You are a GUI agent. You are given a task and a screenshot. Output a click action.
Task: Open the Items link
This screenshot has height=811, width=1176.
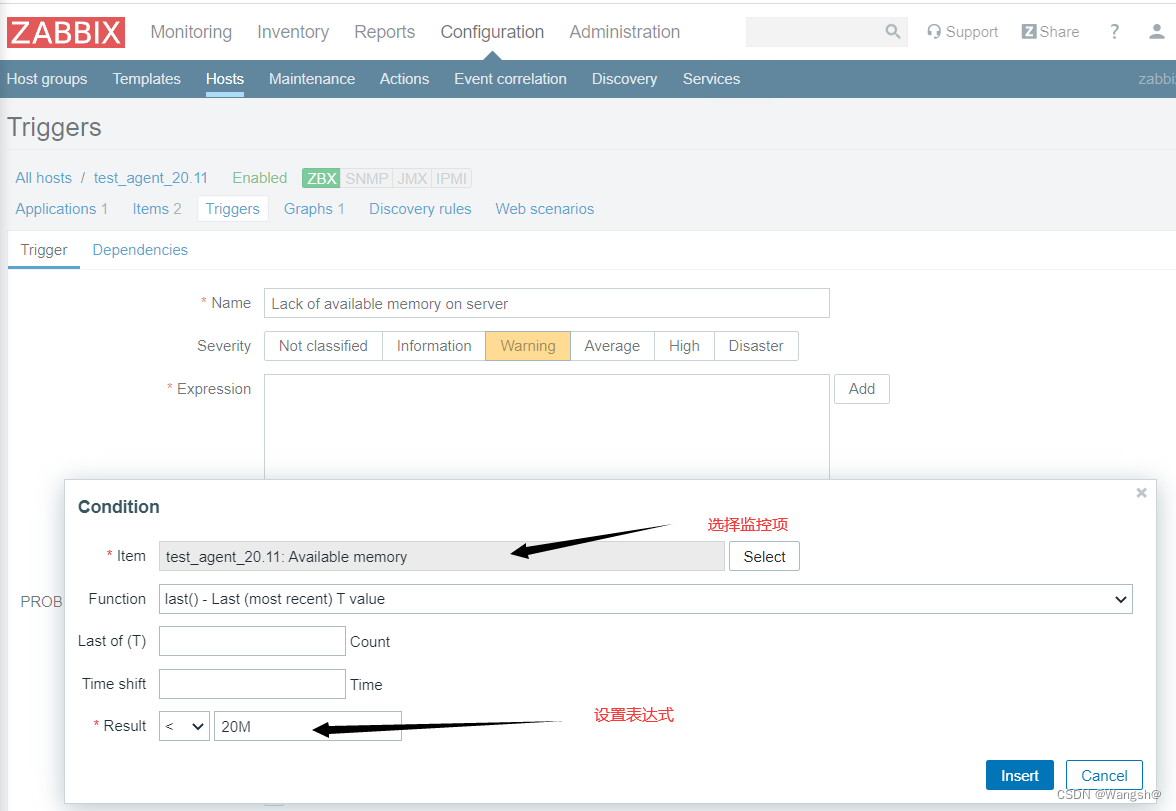click(x=150, y=209)
